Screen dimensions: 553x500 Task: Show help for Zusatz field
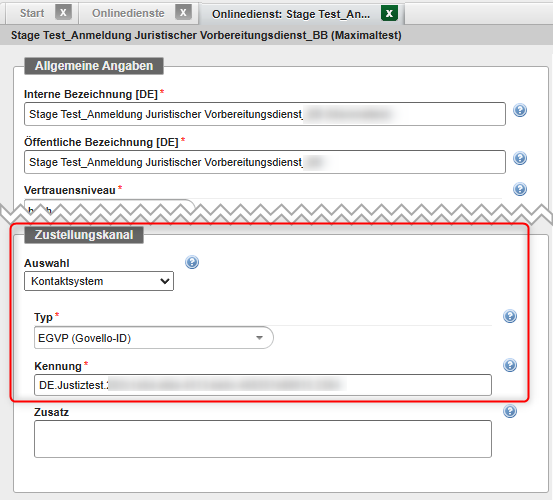click(x=510, y=411)
